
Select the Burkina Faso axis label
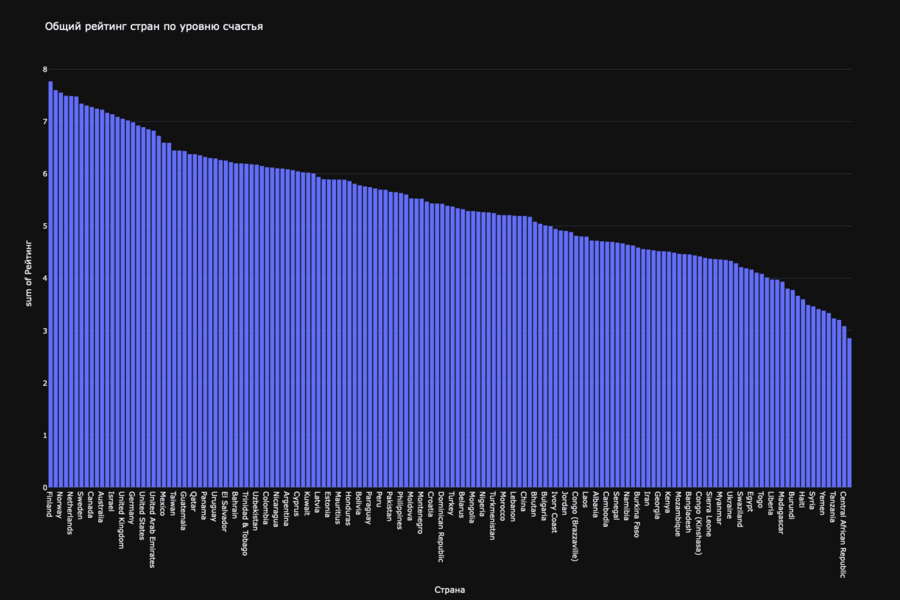pyautogui.click(x=635, y=515)
